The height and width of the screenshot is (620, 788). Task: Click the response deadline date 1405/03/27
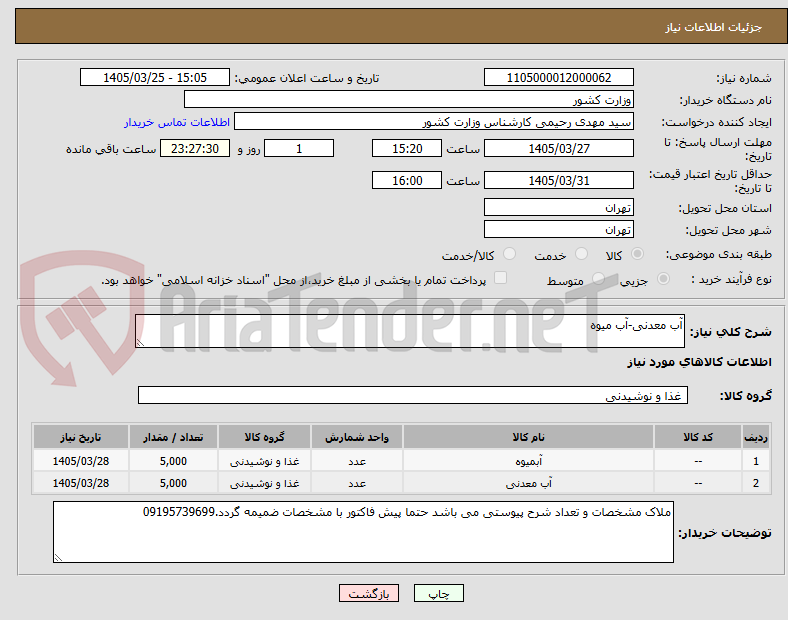click(x=558, y=148)
